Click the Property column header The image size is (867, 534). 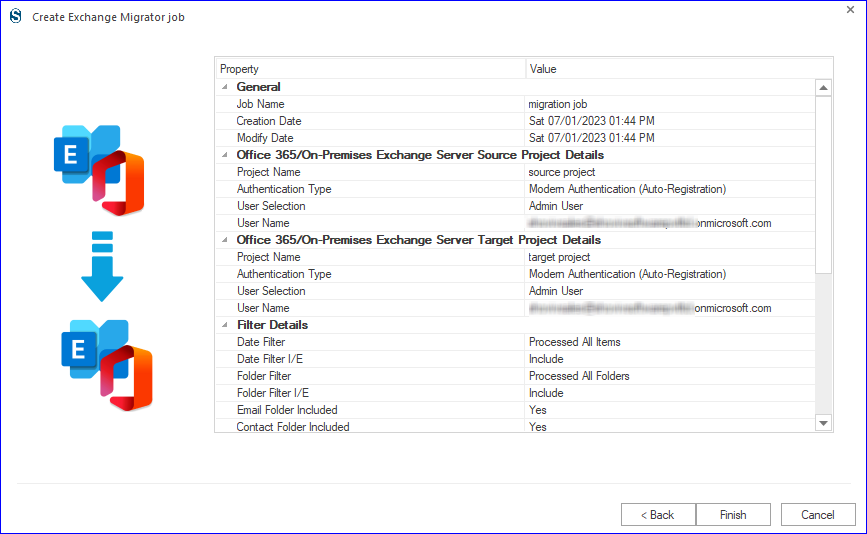[x=370, y=69]
